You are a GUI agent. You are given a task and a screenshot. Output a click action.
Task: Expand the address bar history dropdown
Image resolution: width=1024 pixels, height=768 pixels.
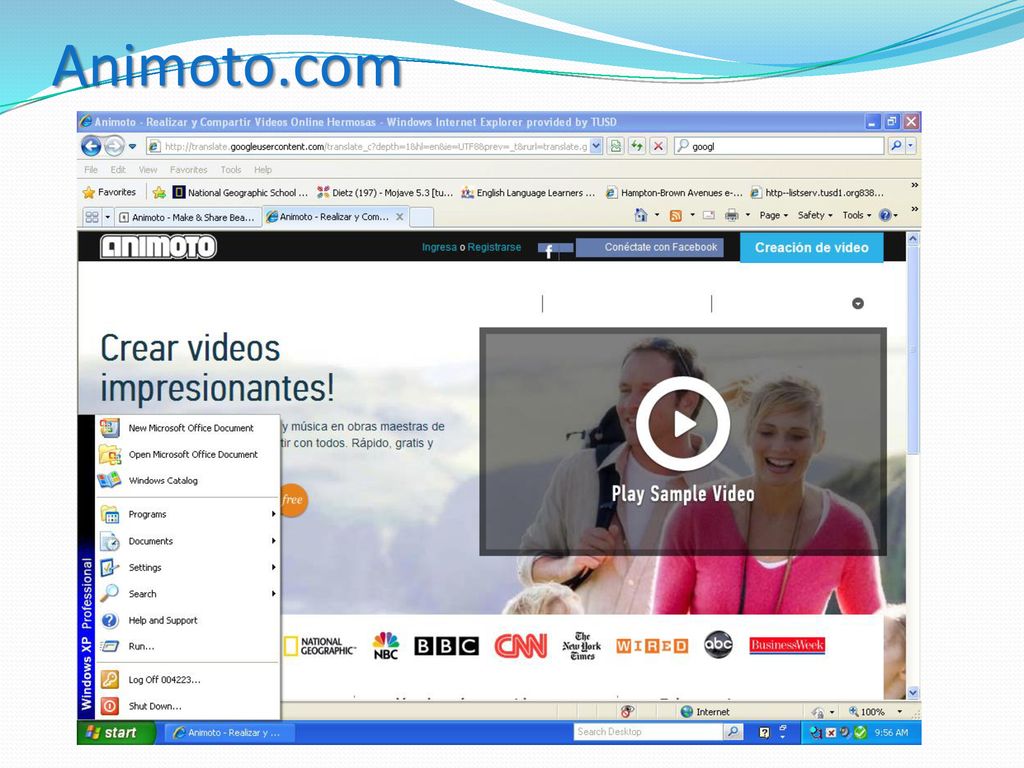(x=596, y=146)
